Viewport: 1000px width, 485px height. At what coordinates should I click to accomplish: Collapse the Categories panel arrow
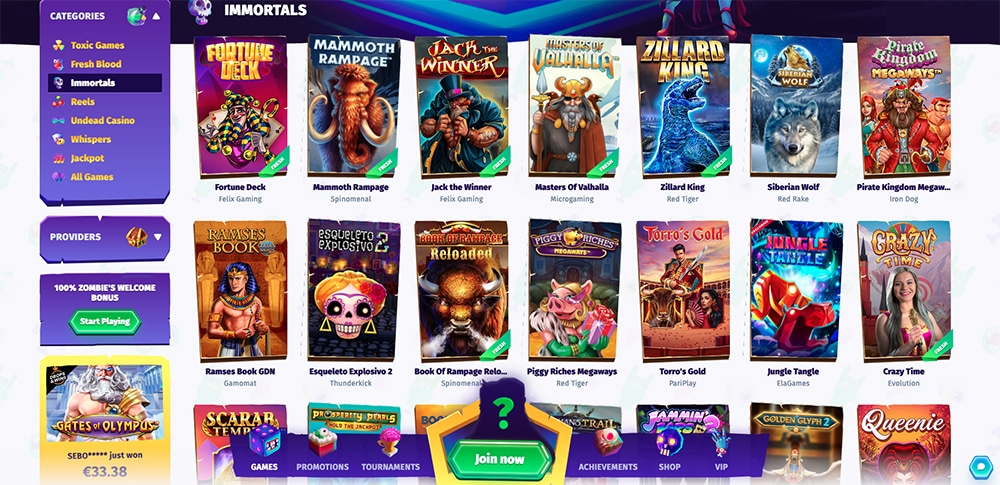click(x=157, y=16)
